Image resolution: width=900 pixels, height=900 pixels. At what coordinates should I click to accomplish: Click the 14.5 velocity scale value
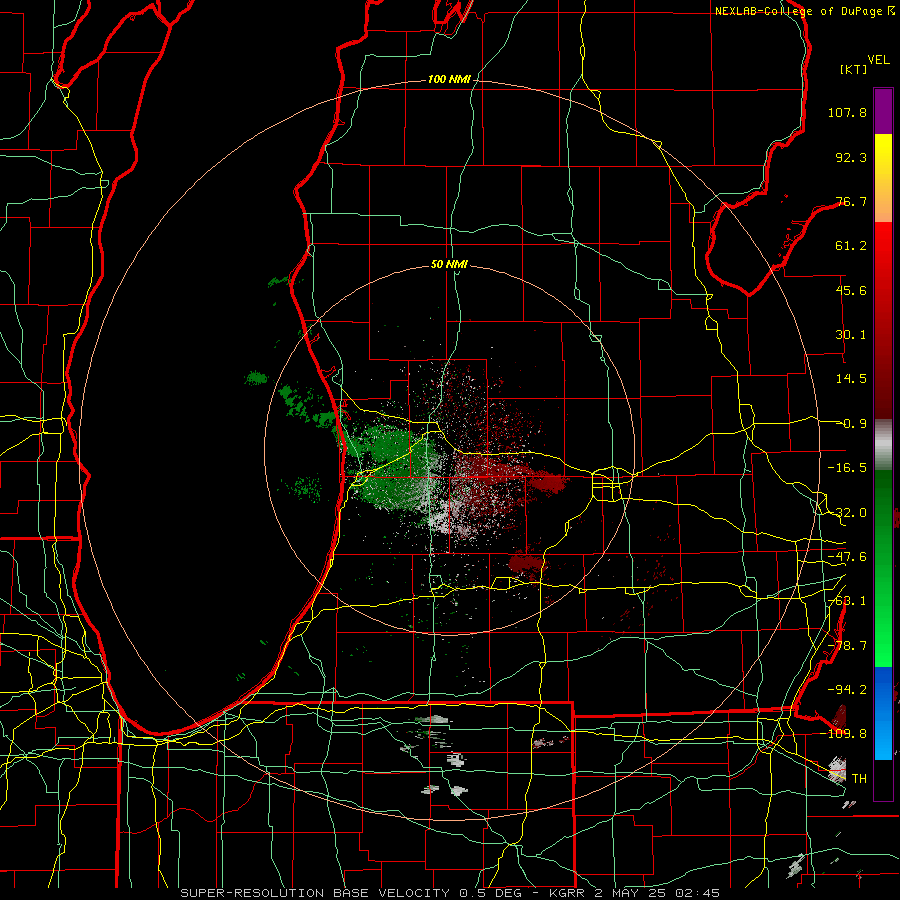(851, 379)
